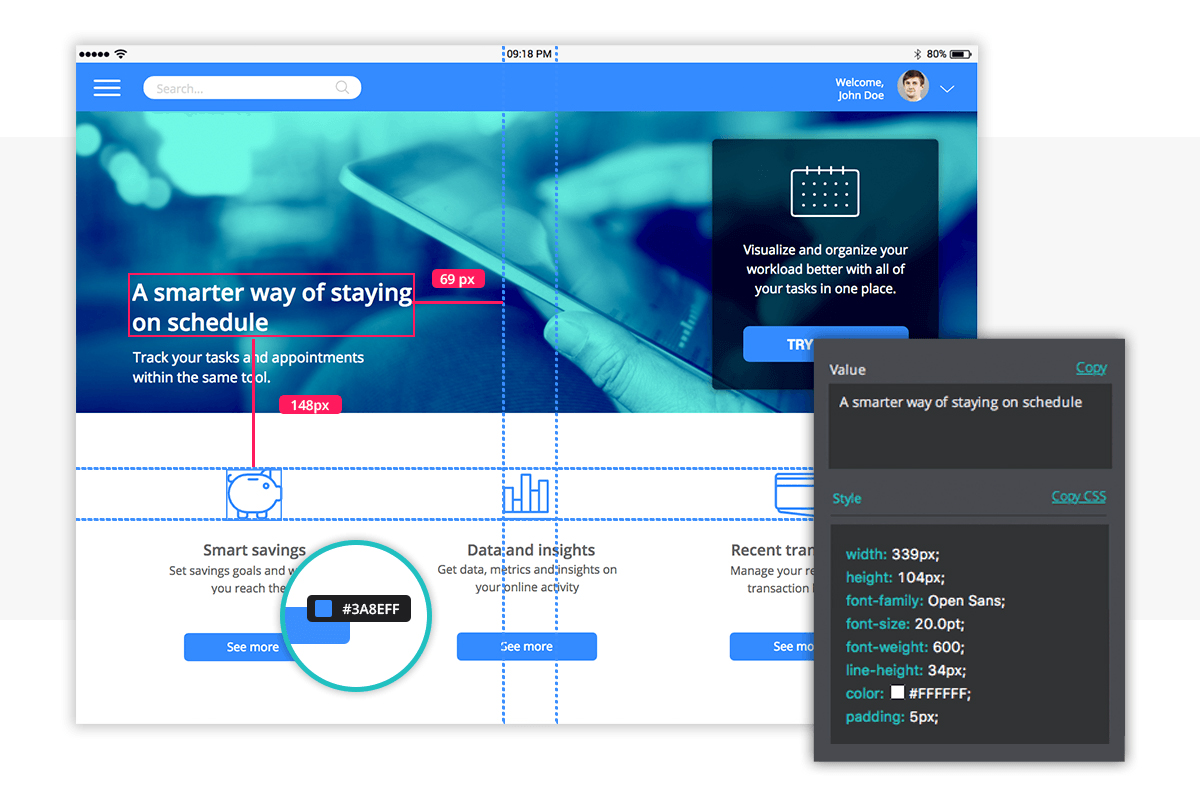Viewport: 1200px width, 800px height.
Task: Click the 'Welcome, John Doe' text
Action: [860, 89]
